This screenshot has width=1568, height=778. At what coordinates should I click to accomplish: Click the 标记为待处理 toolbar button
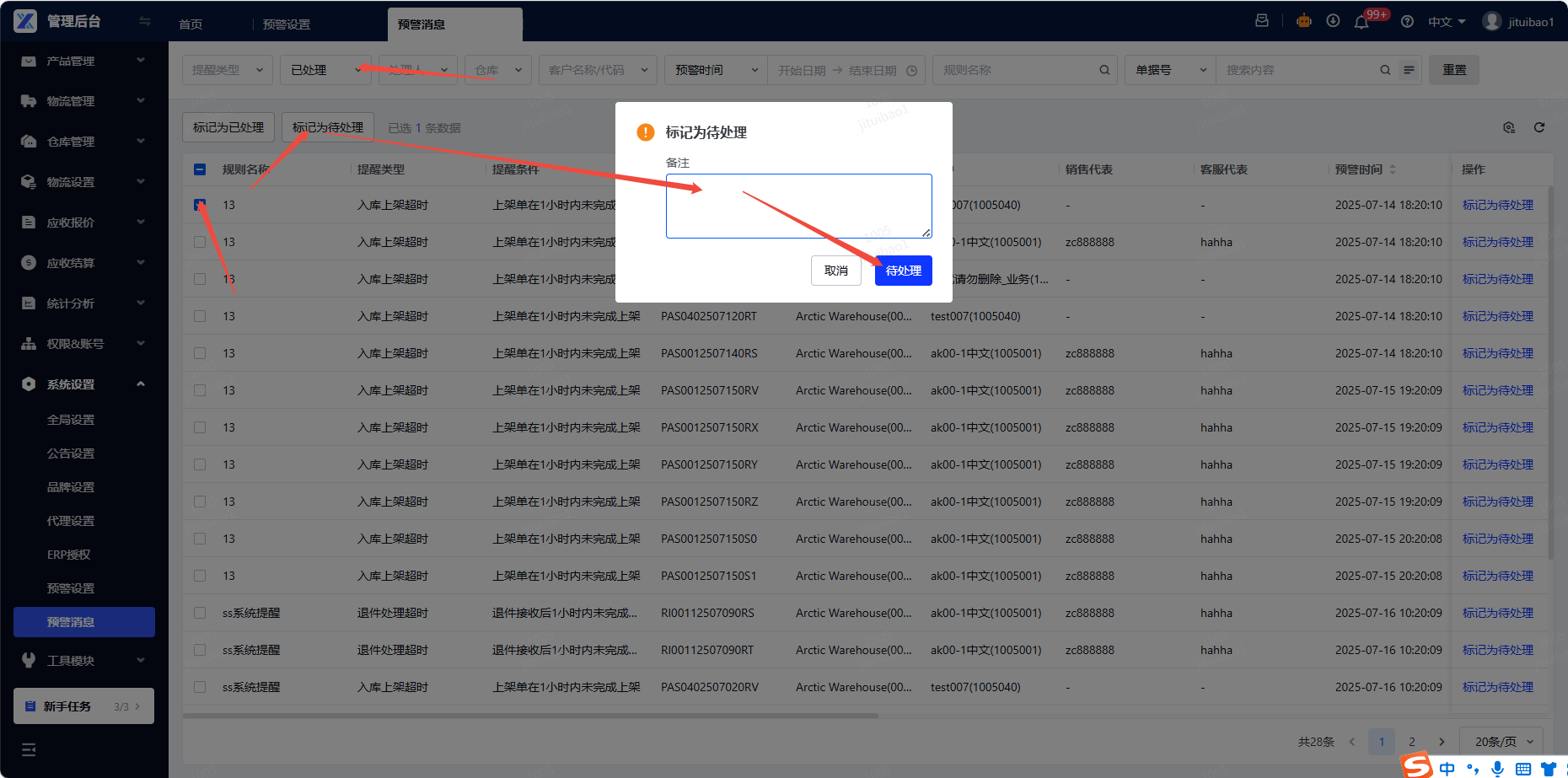coord(328,127)
